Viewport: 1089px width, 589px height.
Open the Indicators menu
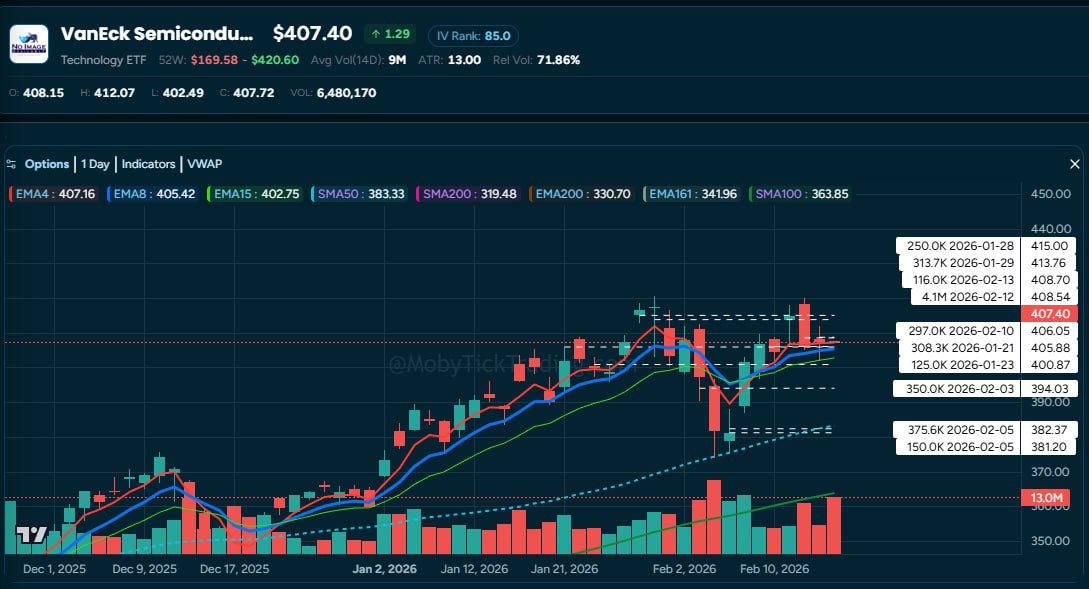coord(148,163)
